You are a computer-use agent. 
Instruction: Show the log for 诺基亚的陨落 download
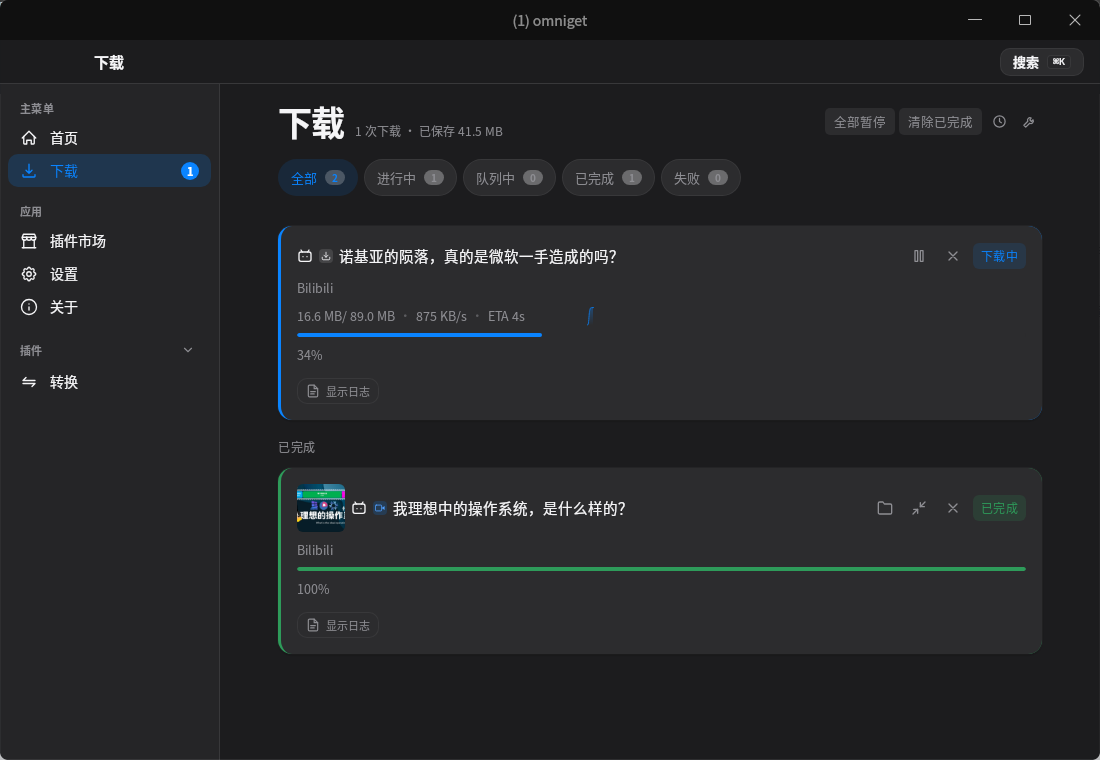coord(338,392)
